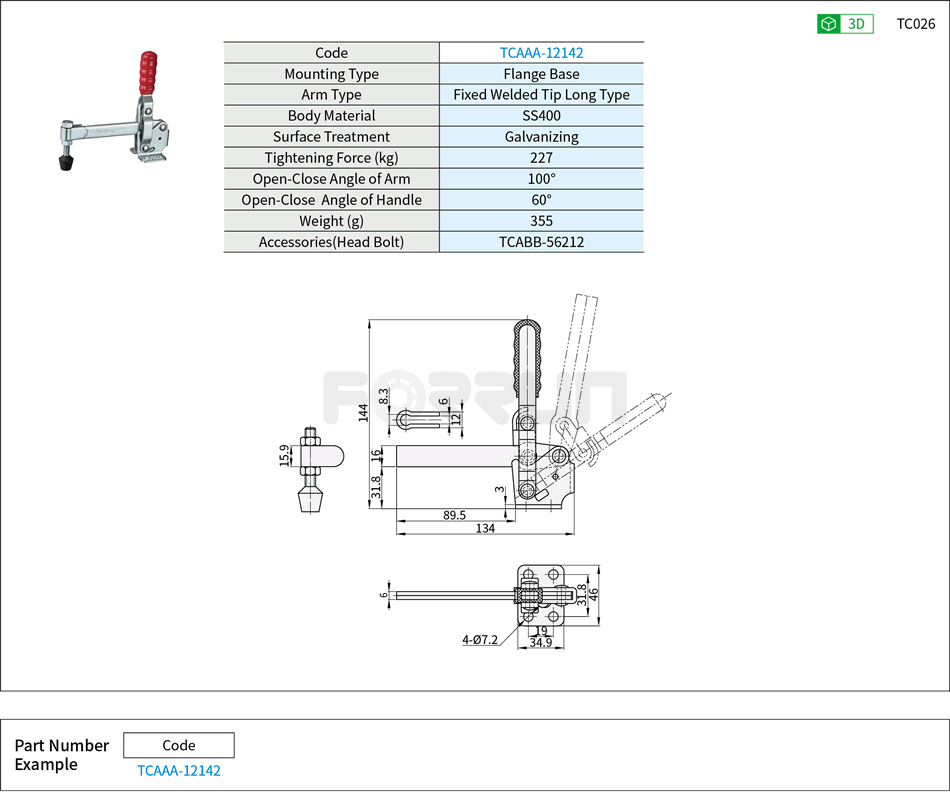Click the Mounting Type row
The height and width of the screenshot is (796, 950).
(x=332, y=74)
